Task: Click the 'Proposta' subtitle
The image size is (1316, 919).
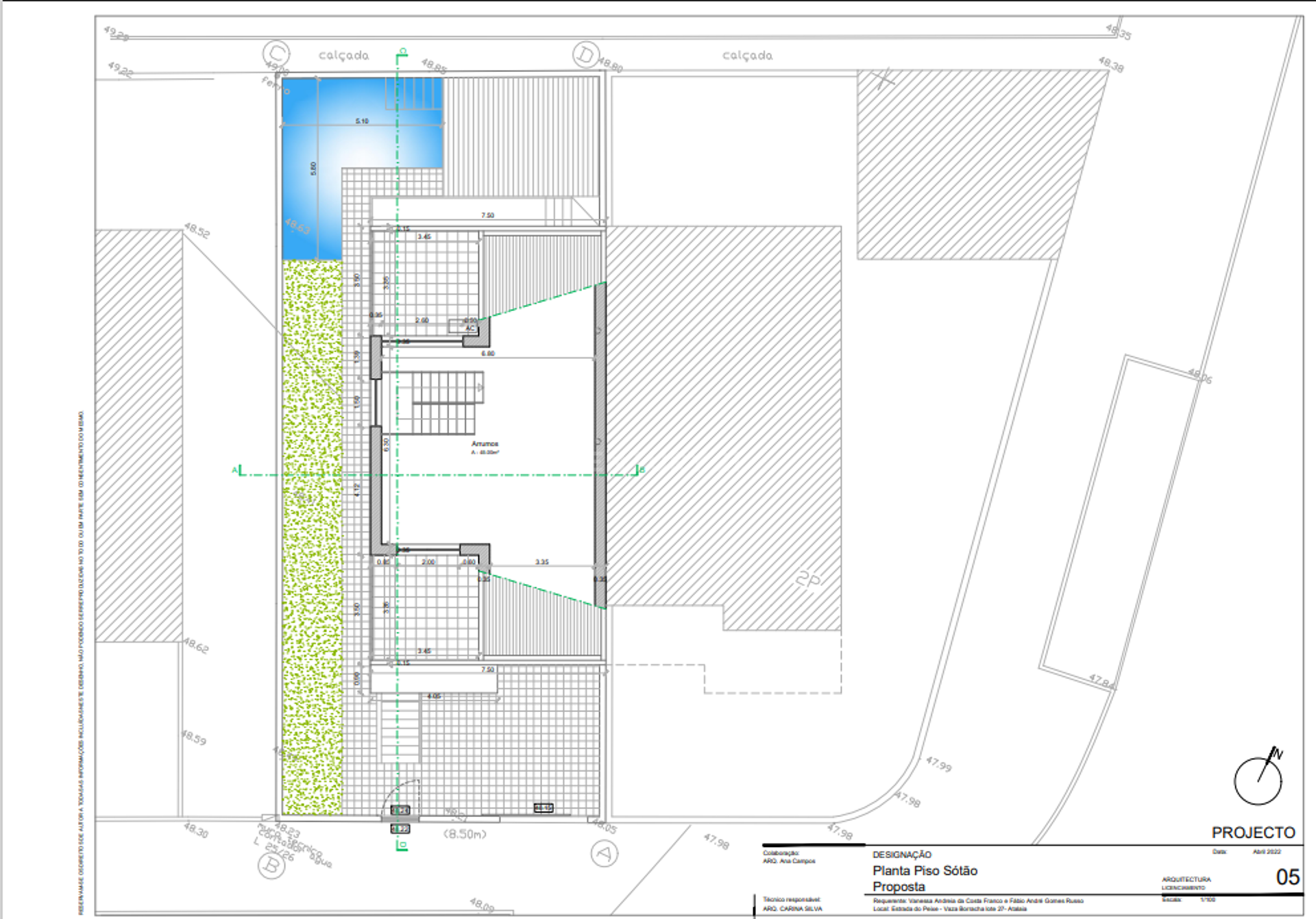Action: 899,887
